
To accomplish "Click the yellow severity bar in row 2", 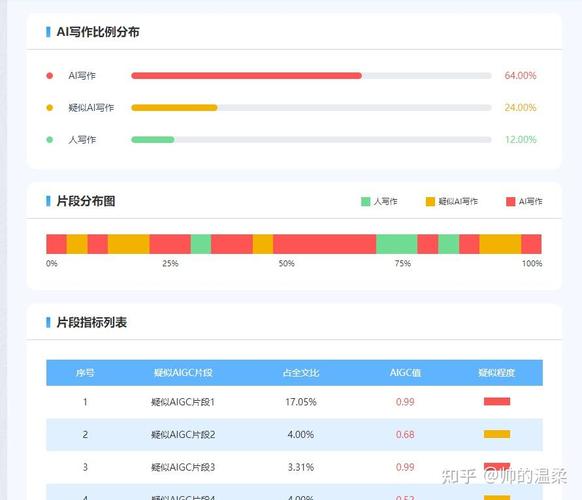I will tap(497, 434).
